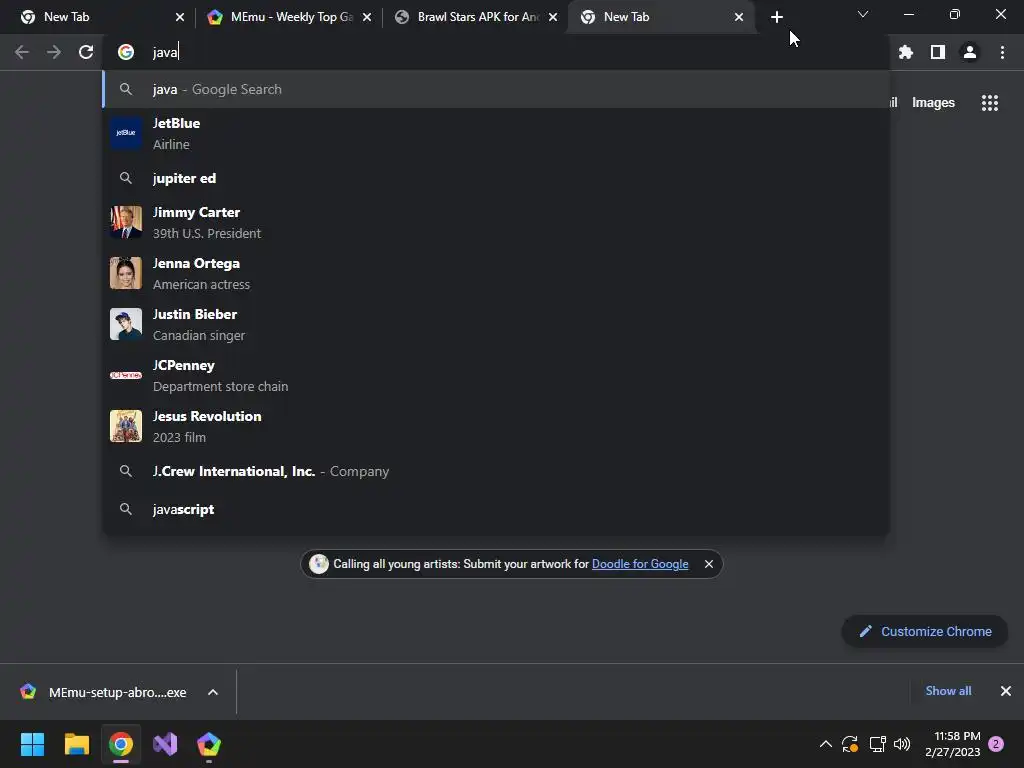Open volume control tray icon
1024x768 pixels.
pos(902,744)
